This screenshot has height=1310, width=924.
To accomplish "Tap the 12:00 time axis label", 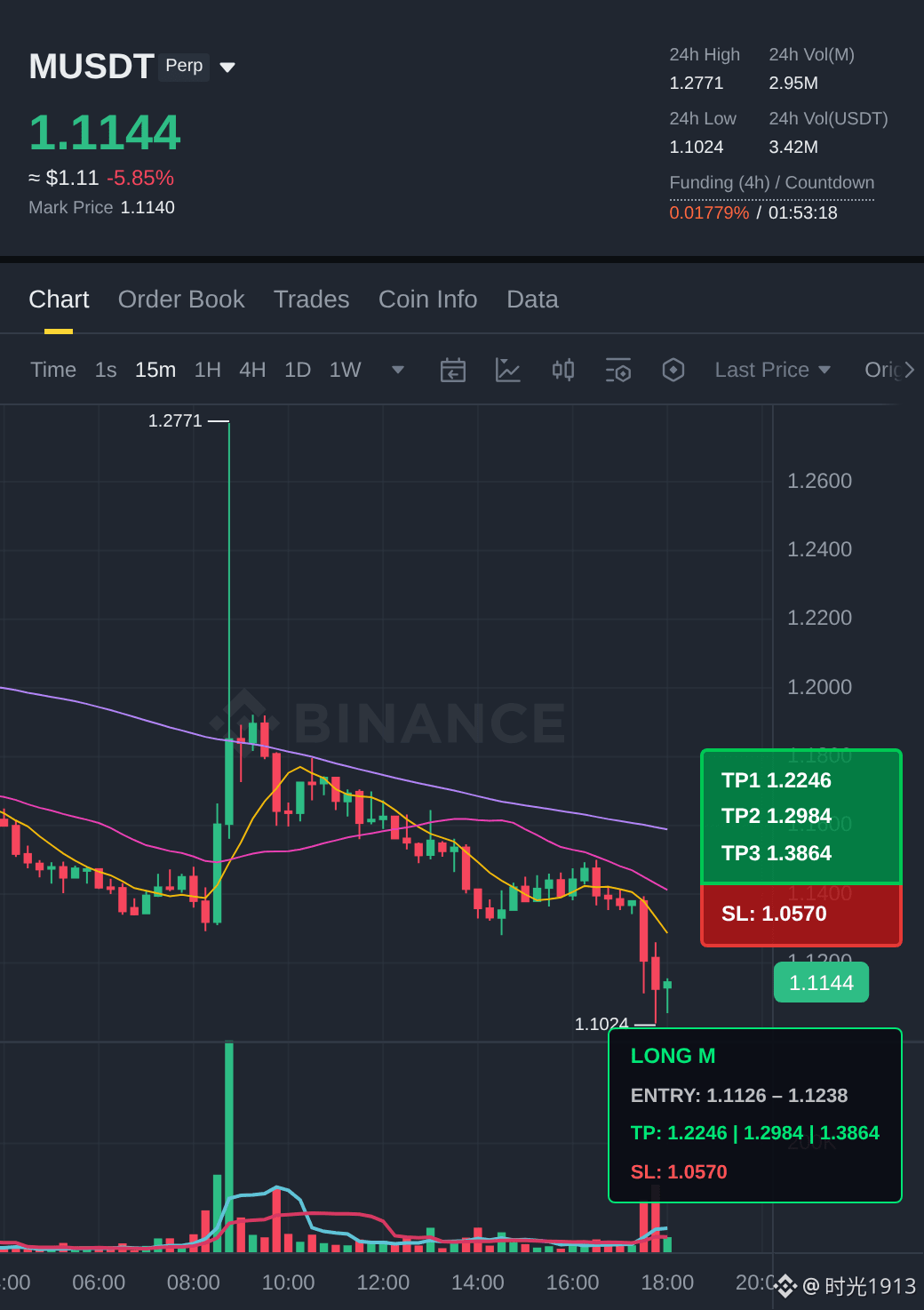I will pos(383,1282).
